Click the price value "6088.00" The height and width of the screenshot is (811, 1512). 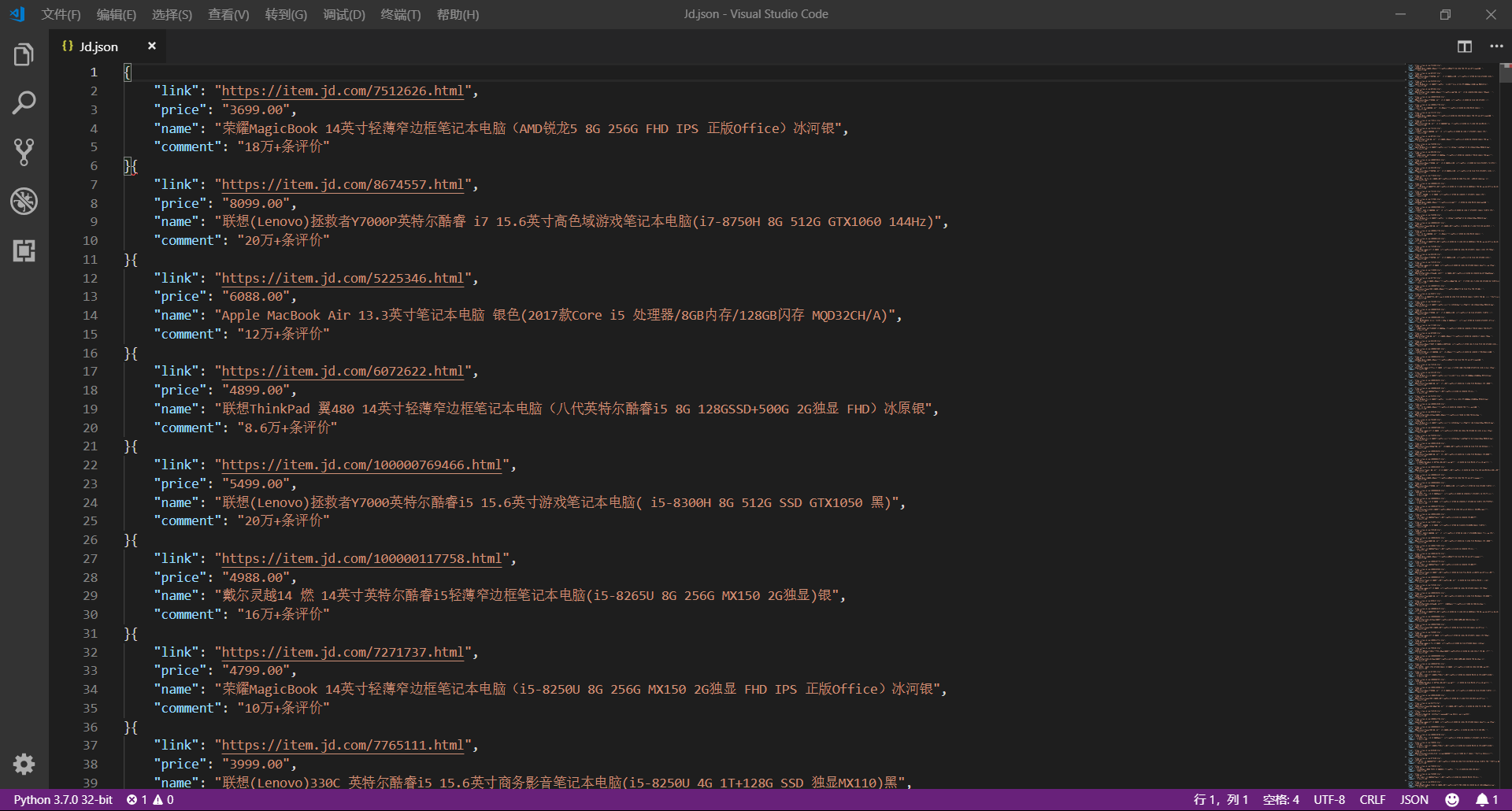click(255, 297)
